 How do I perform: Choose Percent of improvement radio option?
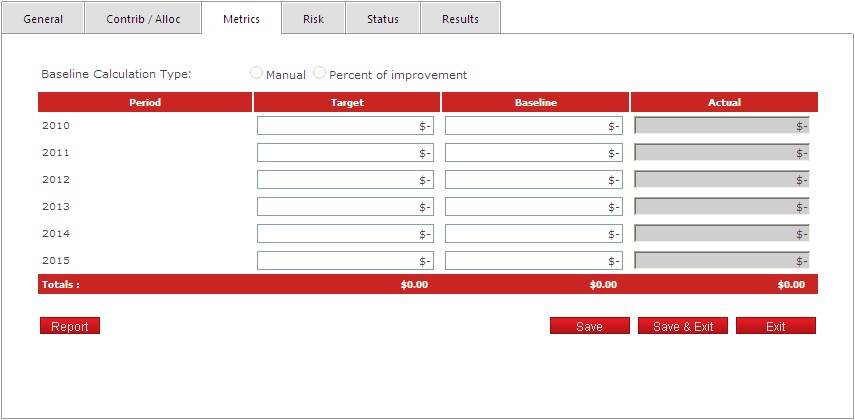pyautogui.click(x=320, y=73)
